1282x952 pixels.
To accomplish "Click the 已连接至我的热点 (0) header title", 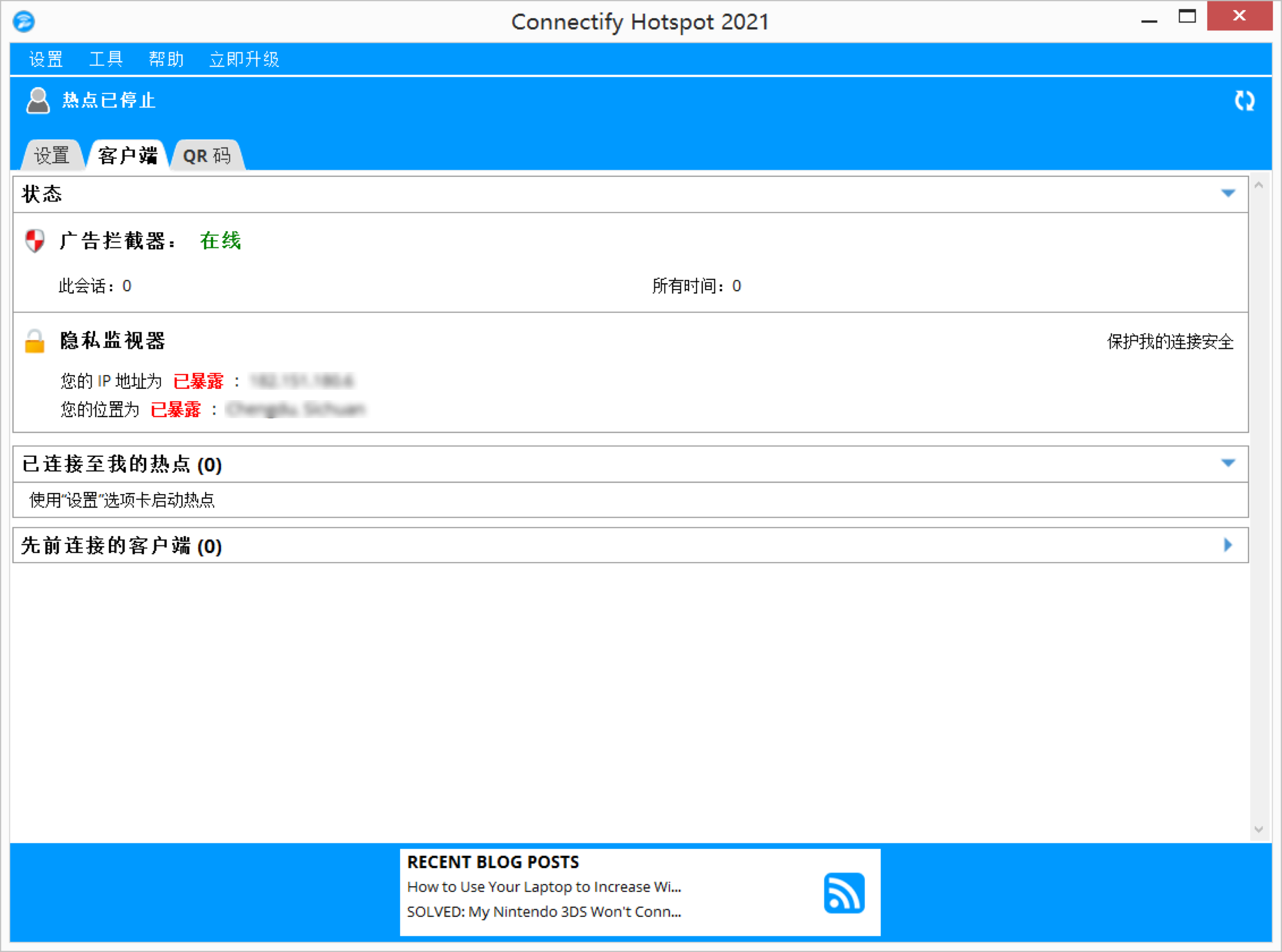I will [x=122, y=464].
